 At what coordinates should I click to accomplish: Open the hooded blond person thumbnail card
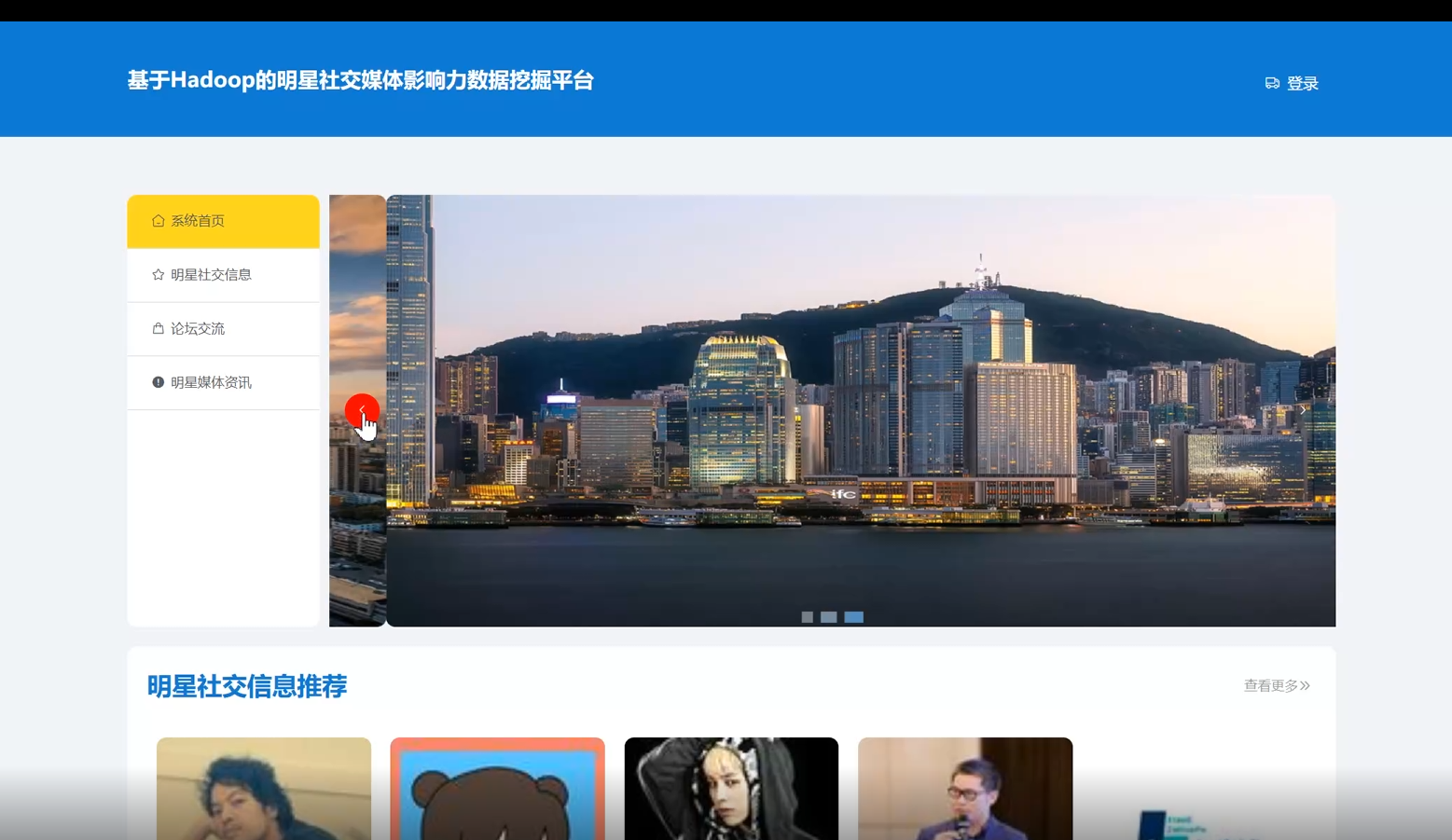pyautogui.click(x=731, y=789)
